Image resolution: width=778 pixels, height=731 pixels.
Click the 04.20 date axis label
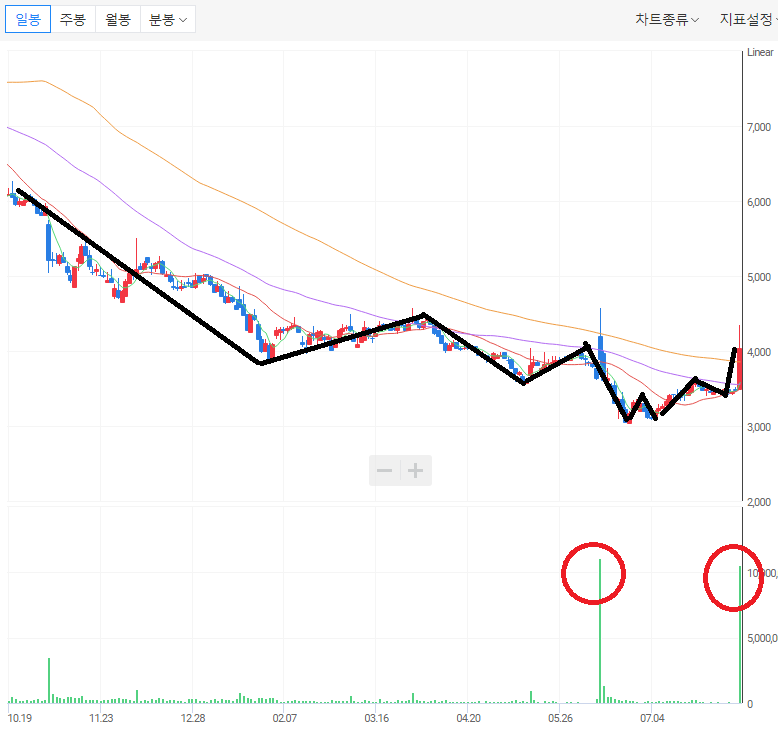click(x=468, y=718)
